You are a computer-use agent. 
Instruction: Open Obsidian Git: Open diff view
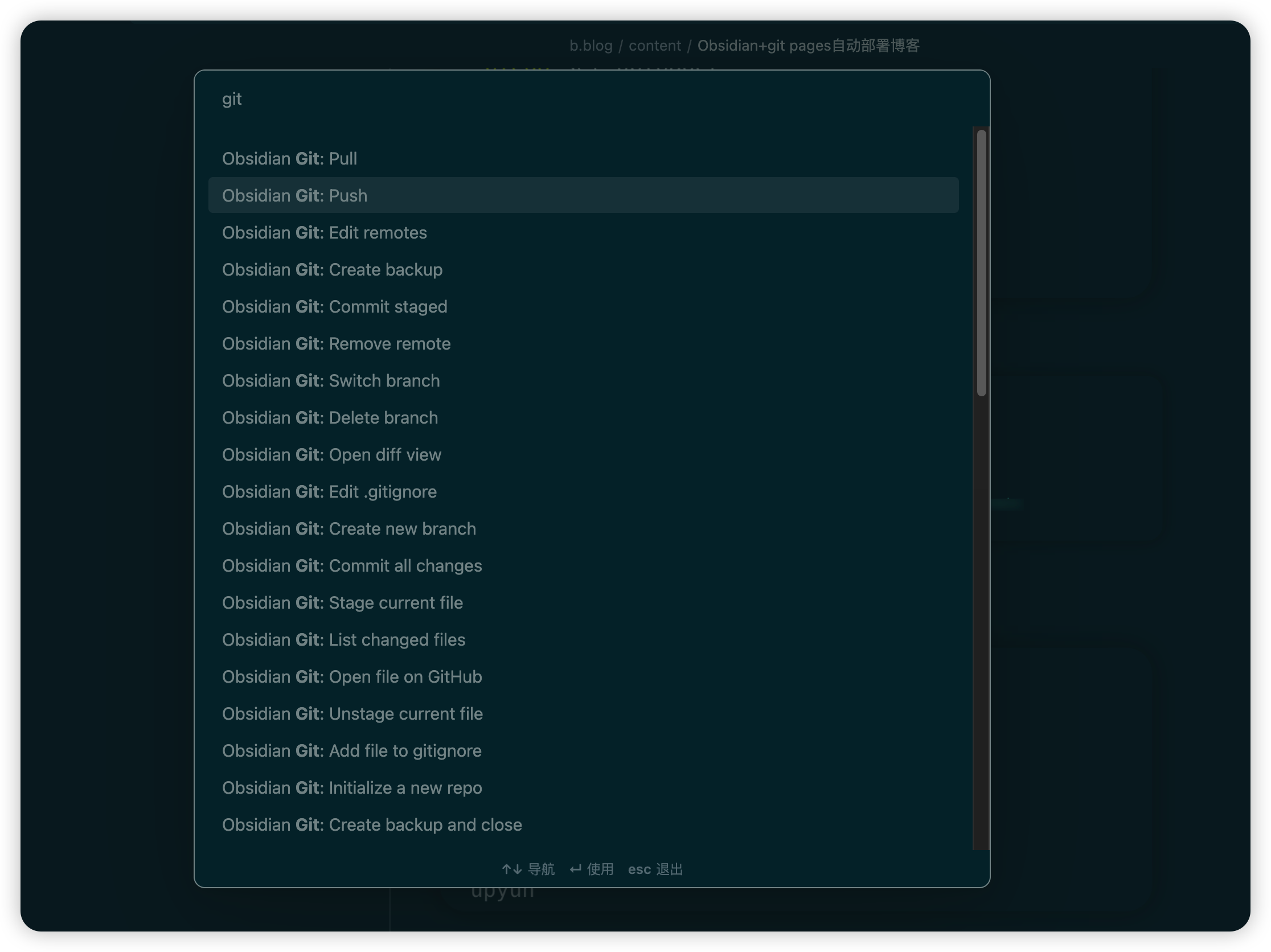pyautogui.click(x=331, y=455)
